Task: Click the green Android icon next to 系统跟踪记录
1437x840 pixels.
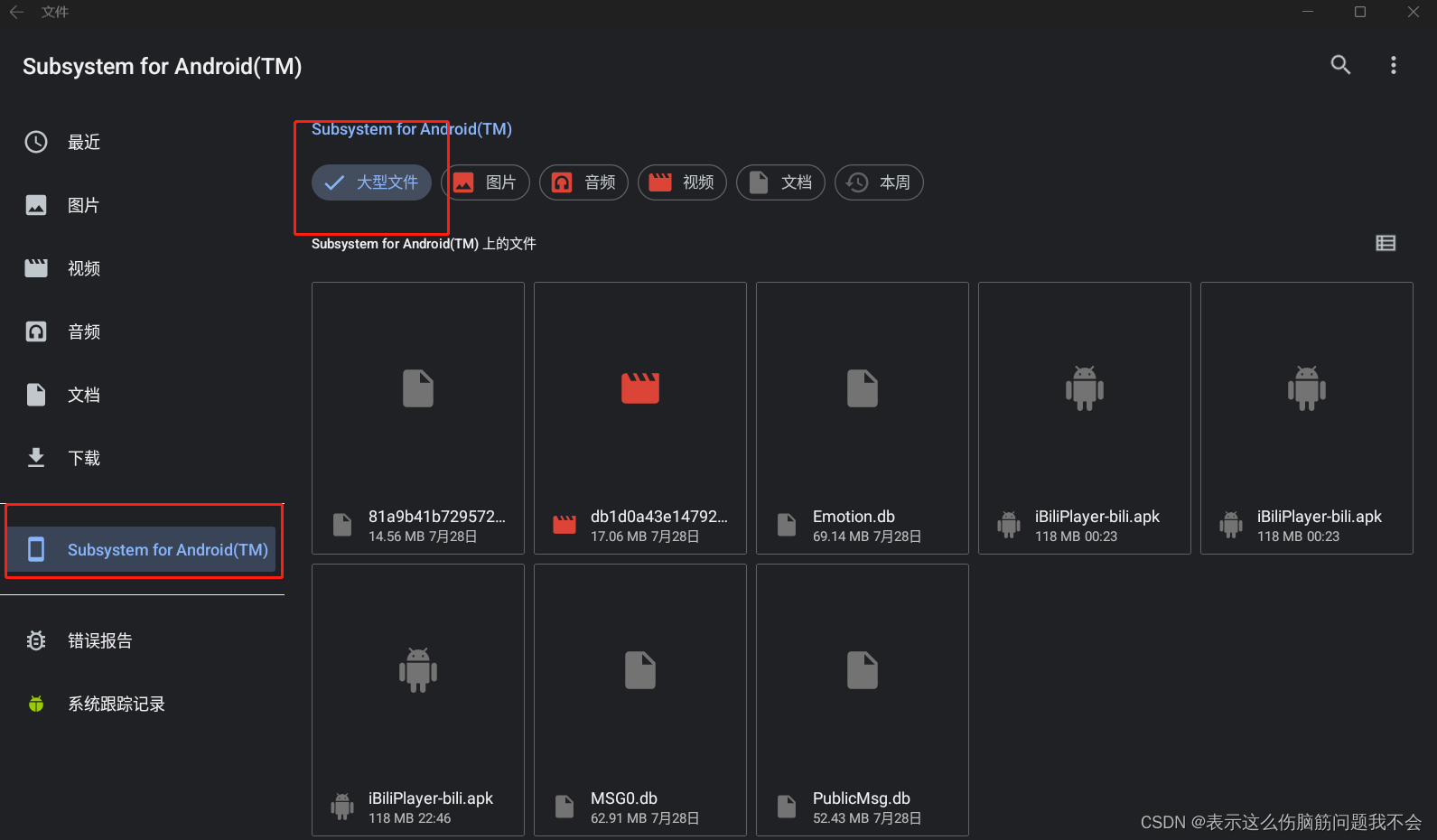Action: click(x=36, y=704)
